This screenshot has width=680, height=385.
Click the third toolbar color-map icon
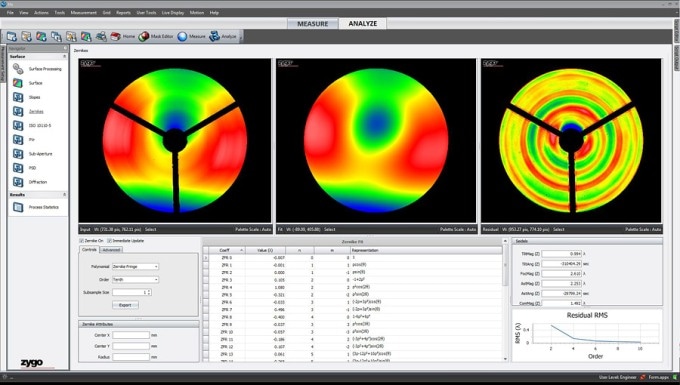[x=41, y=36]
